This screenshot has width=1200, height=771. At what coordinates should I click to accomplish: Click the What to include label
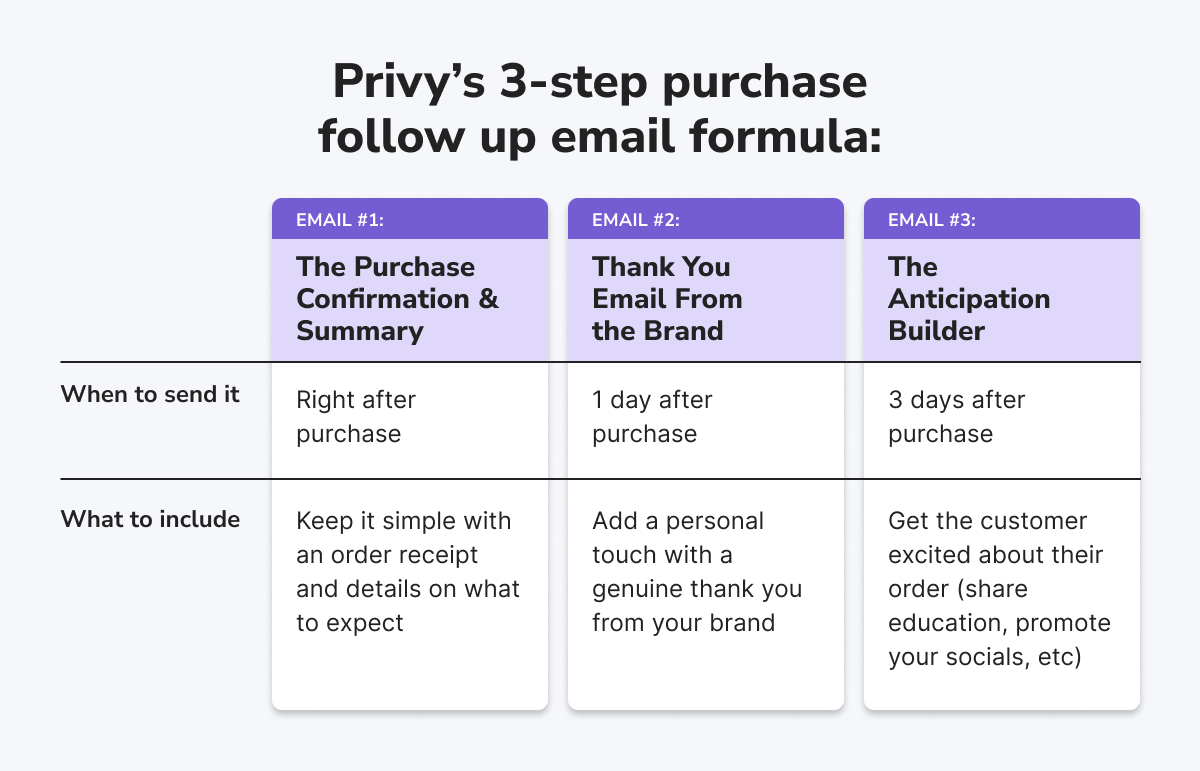click(150, 519)
